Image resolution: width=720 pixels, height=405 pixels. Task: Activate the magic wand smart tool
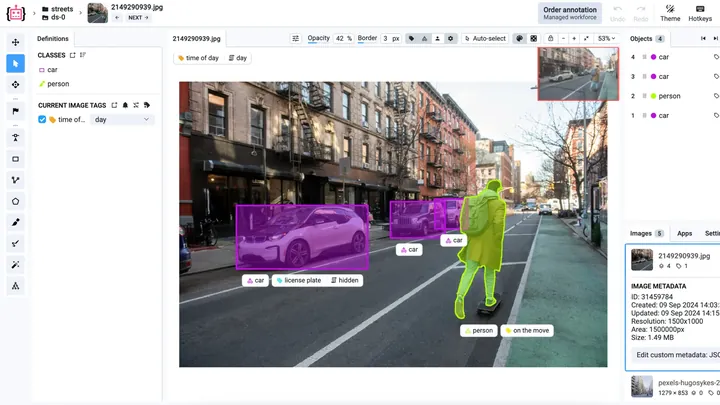click(16, 264)
